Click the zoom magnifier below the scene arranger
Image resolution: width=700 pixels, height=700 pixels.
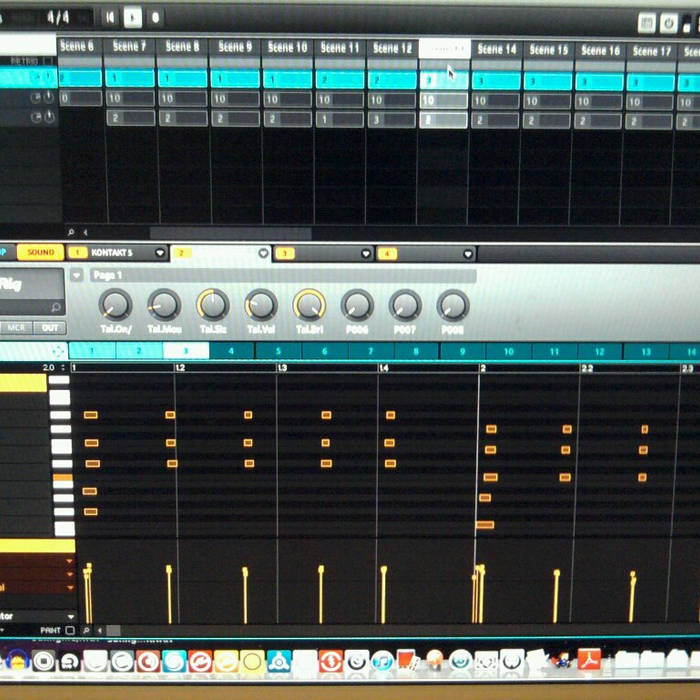pyautogui.click(x=71, y=231)
